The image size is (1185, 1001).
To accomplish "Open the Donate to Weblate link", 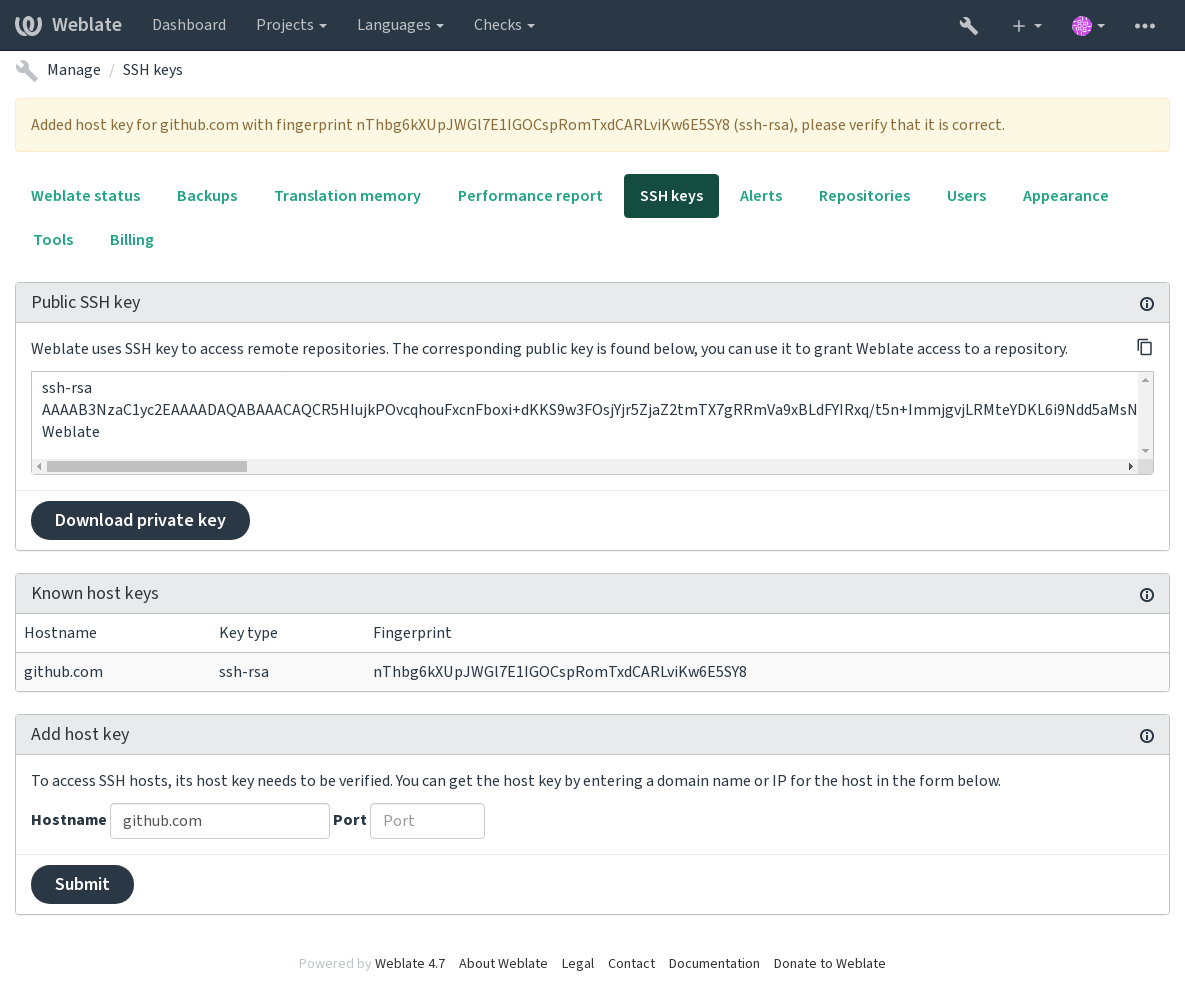I will pyautogui.click(x=829, y=963).
